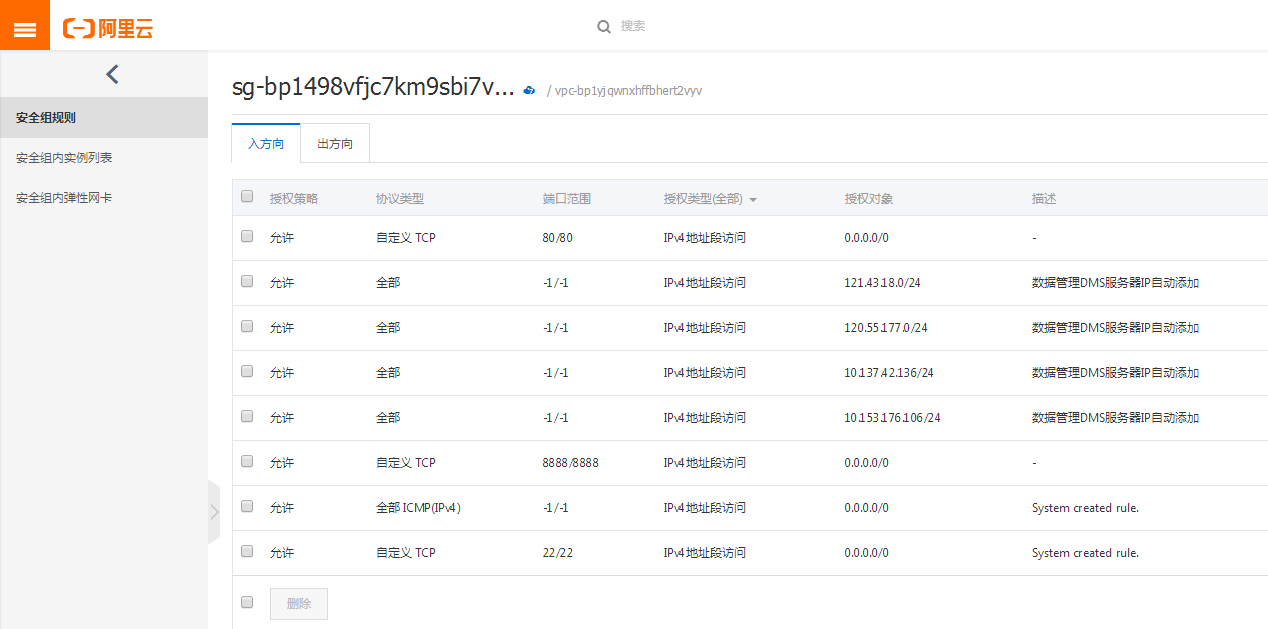Select the rule for 121.43.18.0/24

pos(247,282)
